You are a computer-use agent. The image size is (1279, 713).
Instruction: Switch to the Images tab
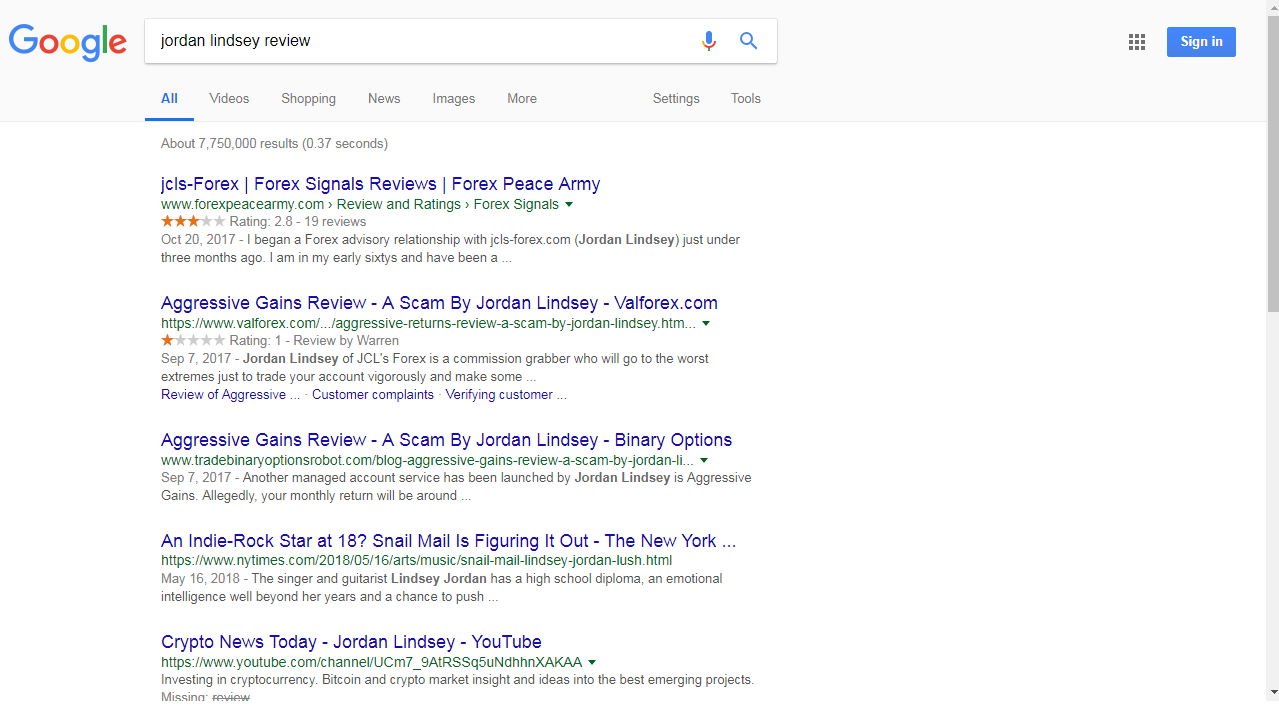[x=454, y=99]
